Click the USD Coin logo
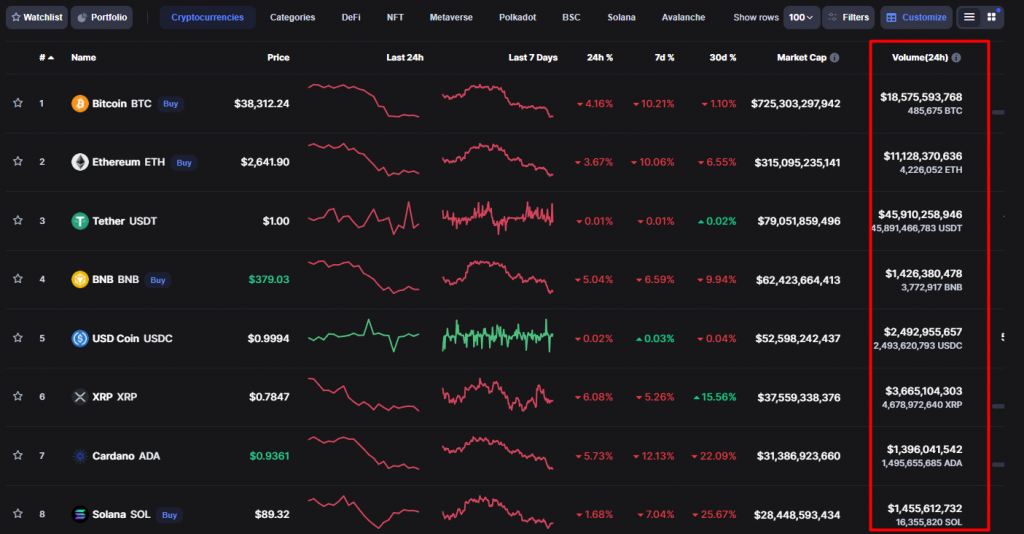 click(x=80, y=338)
